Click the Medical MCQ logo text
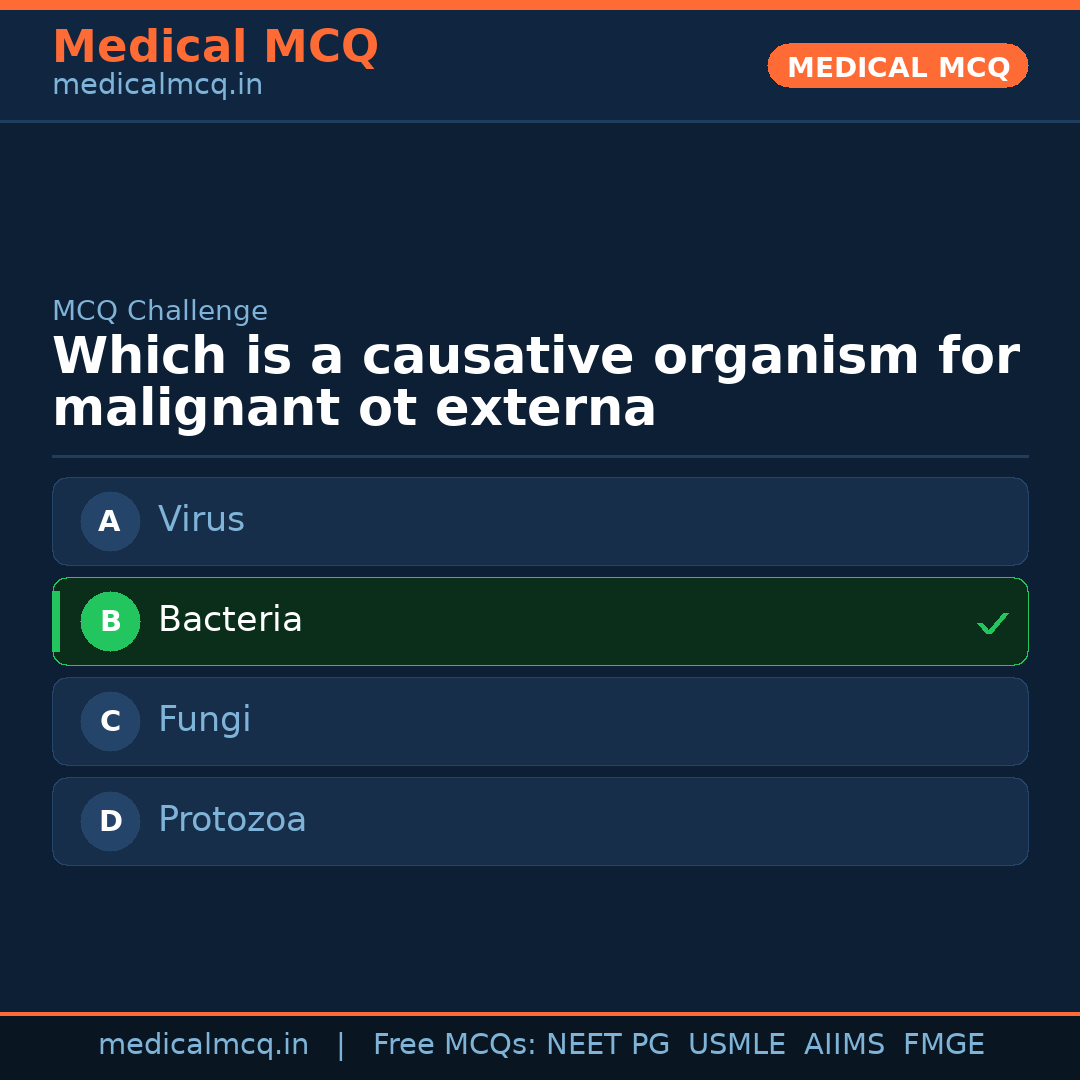Image resolution: width=1080 pixels, height=1080 pixels. point(215,46)
